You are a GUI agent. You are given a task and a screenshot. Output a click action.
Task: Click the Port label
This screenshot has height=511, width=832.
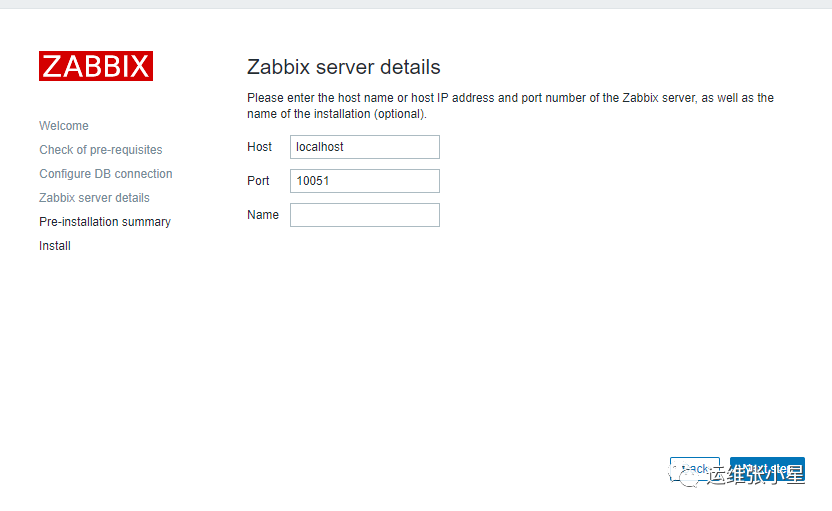(258, 181)
